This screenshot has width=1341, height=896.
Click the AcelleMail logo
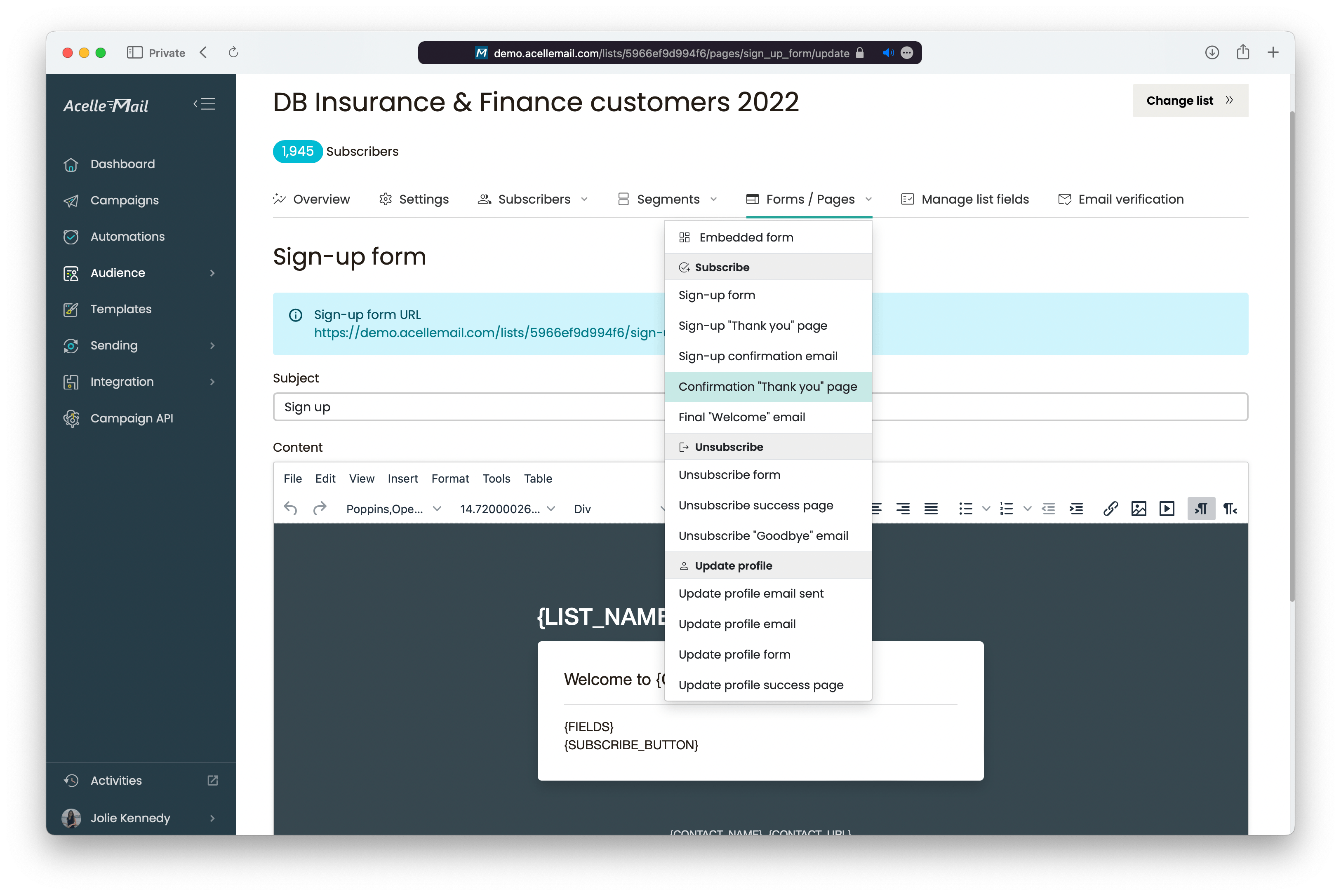click(x=106, y=106)
